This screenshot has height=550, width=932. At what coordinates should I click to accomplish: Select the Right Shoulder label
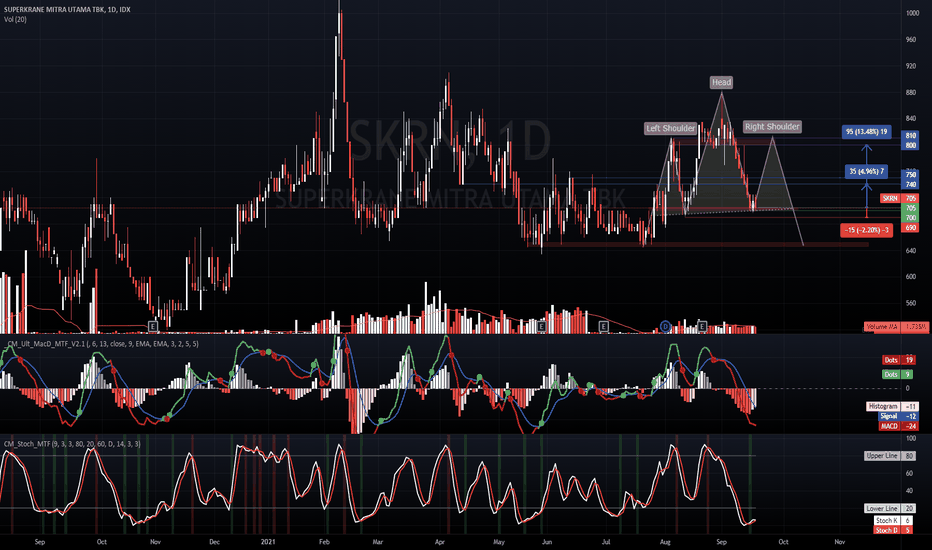(772, 127)
